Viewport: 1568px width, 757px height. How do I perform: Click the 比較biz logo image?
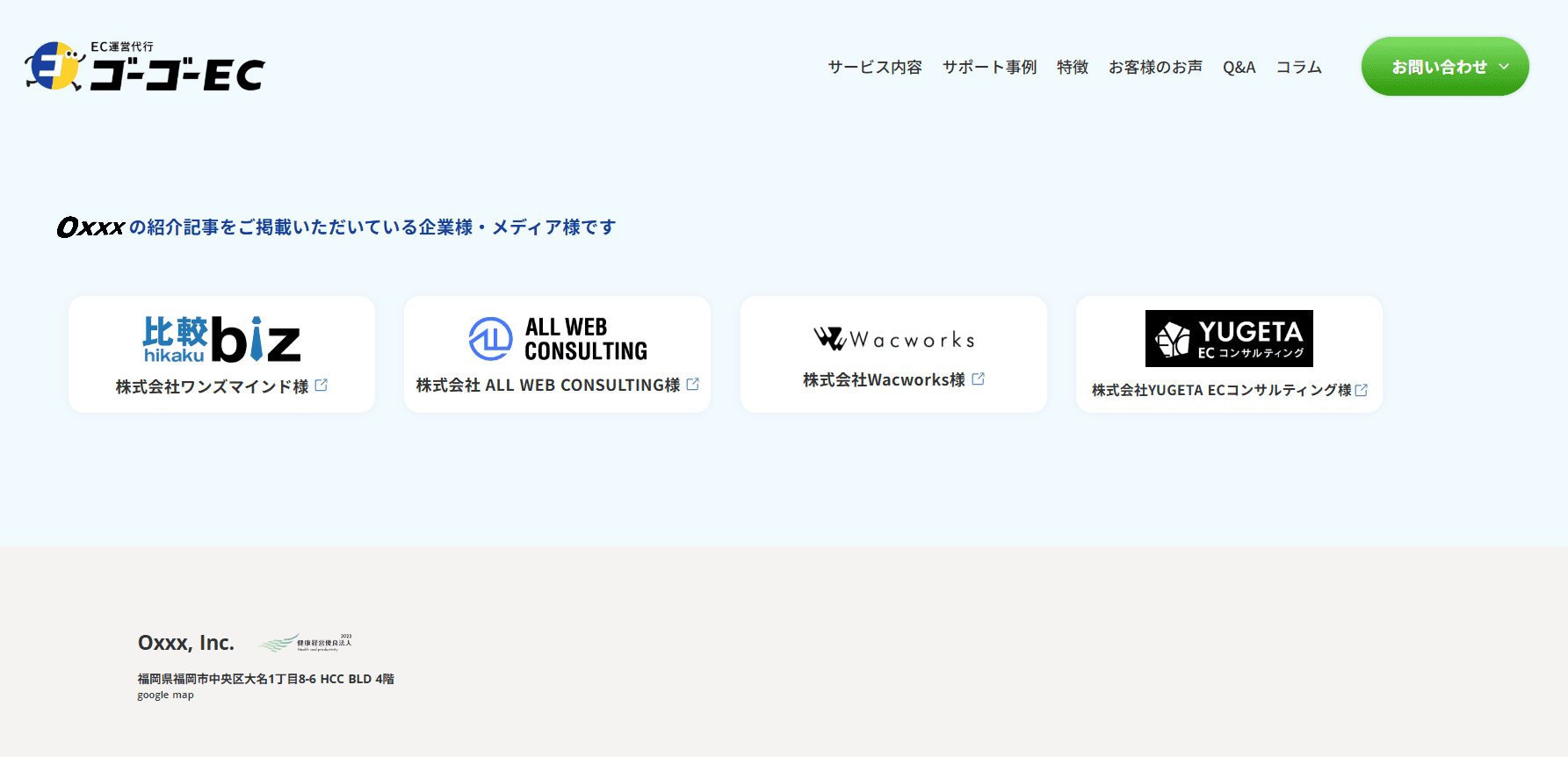point(221,339)
